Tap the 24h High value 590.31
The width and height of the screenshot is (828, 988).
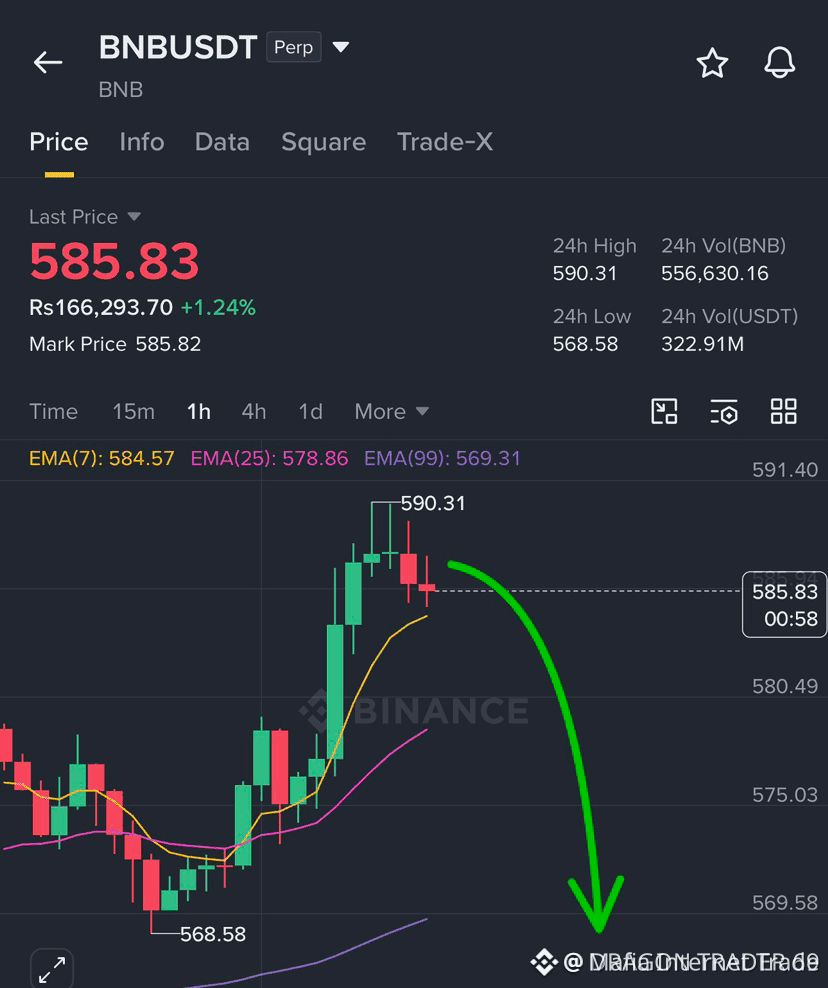click(584, 273)
